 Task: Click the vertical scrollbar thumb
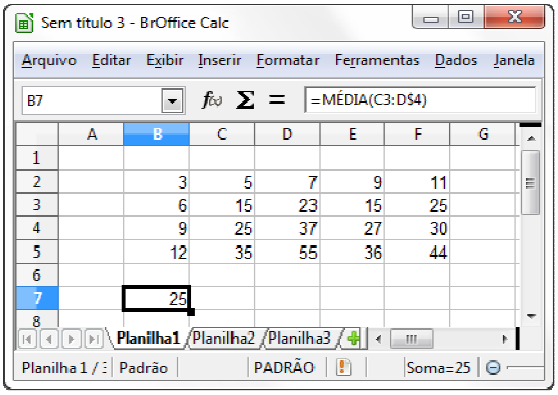pos(531,183)
